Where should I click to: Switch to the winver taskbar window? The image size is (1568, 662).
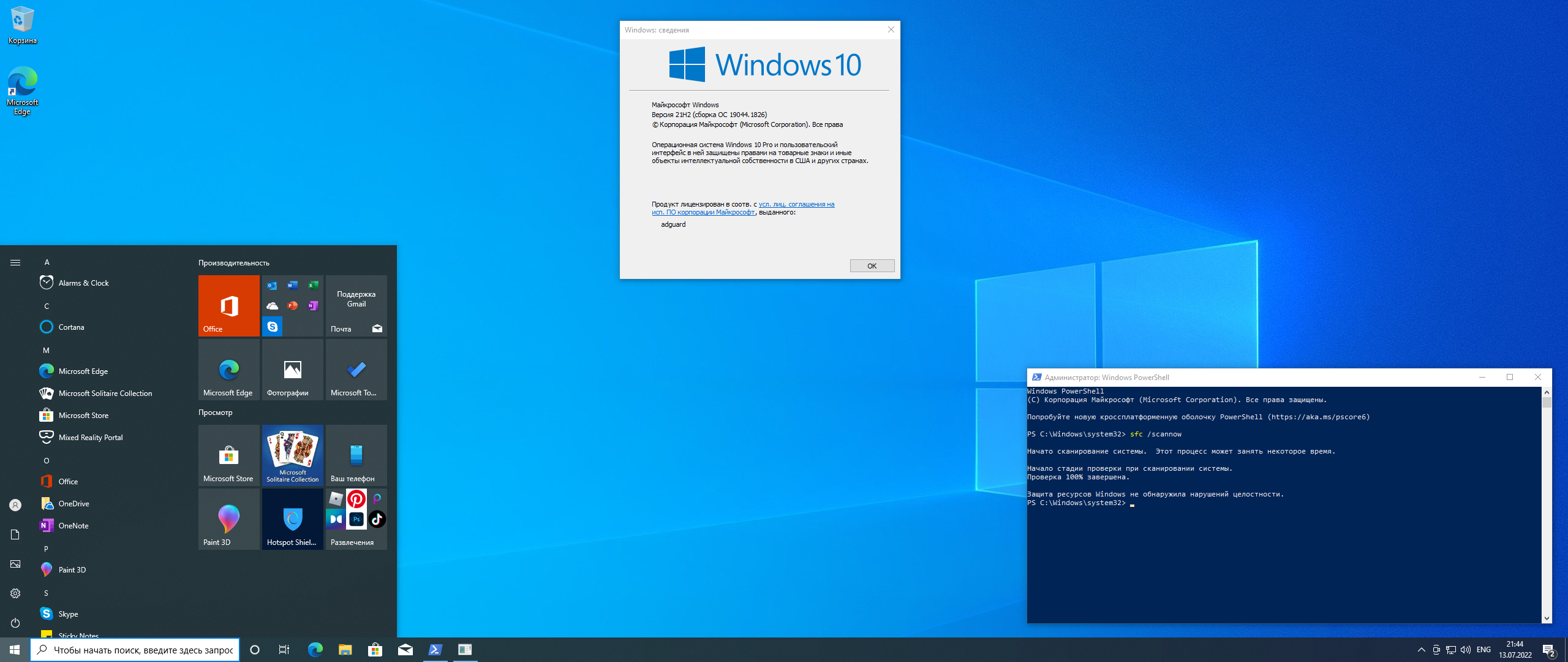465,650
